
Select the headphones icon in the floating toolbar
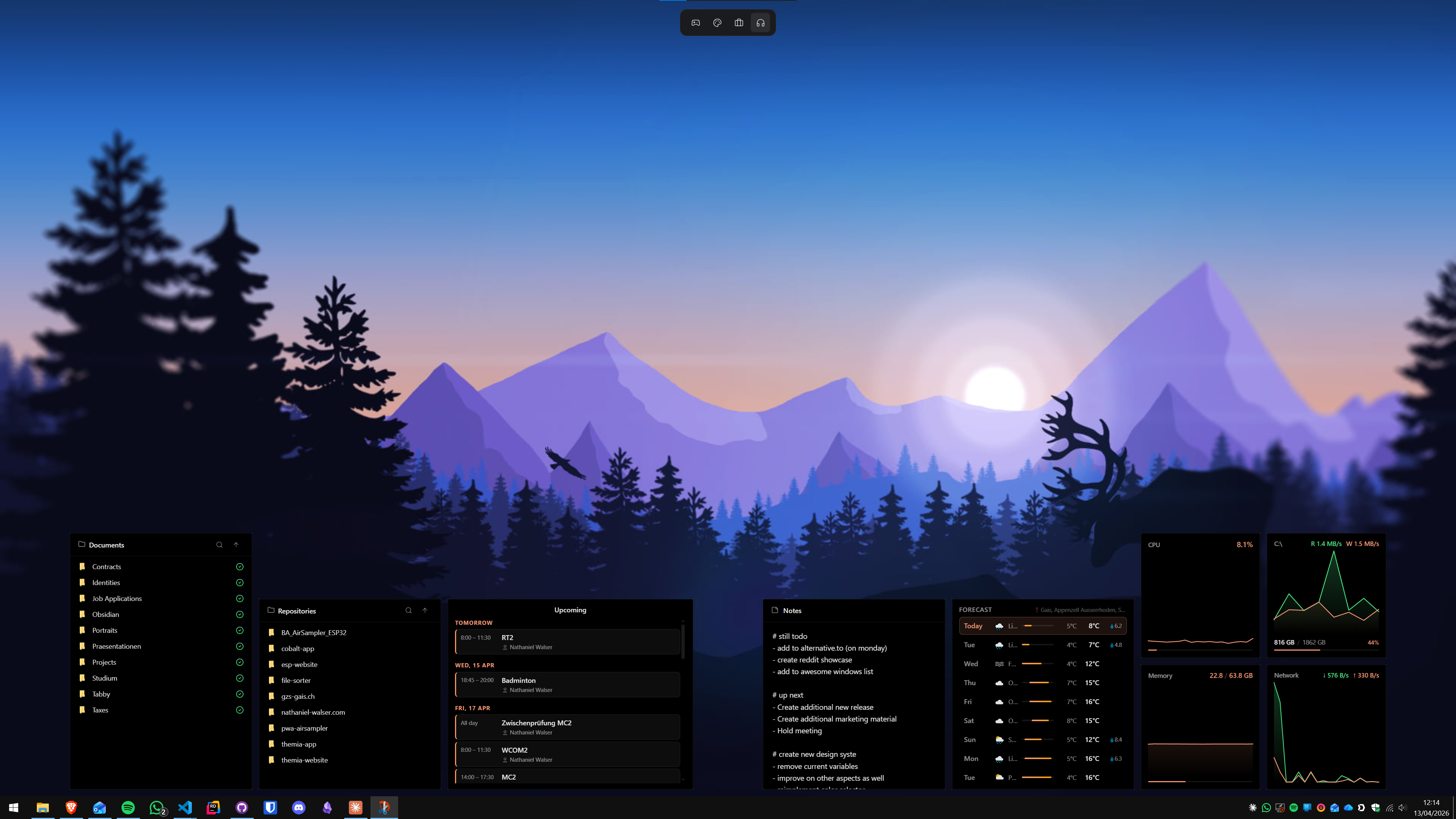[x=760, y=23]
